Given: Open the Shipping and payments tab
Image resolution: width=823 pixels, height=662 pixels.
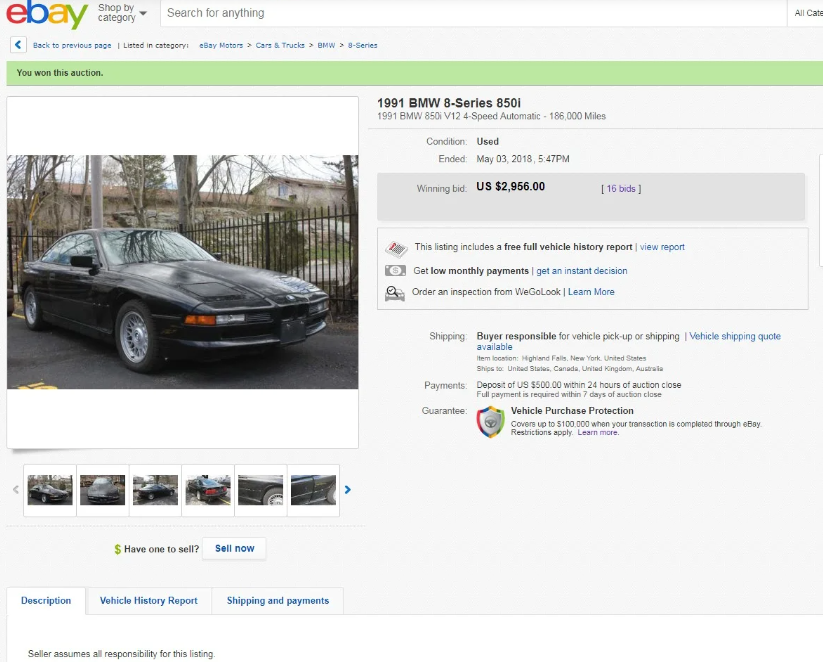Looking at the screenshot, I should 278,601.
